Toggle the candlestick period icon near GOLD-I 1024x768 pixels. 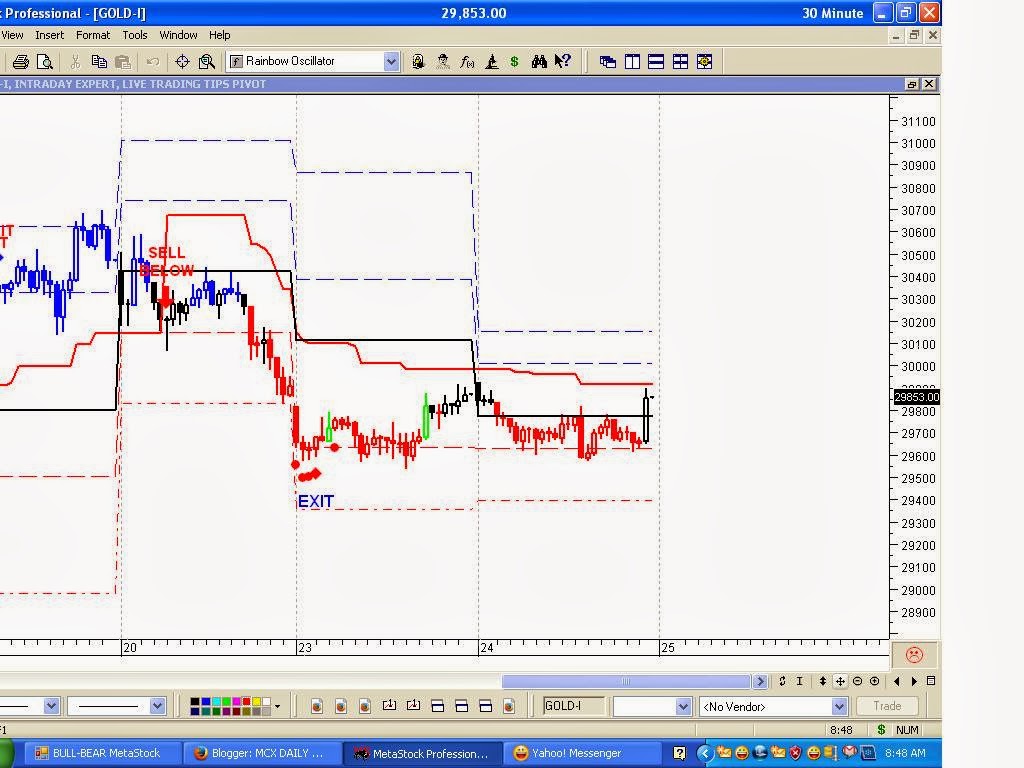(x=509, y=705)
